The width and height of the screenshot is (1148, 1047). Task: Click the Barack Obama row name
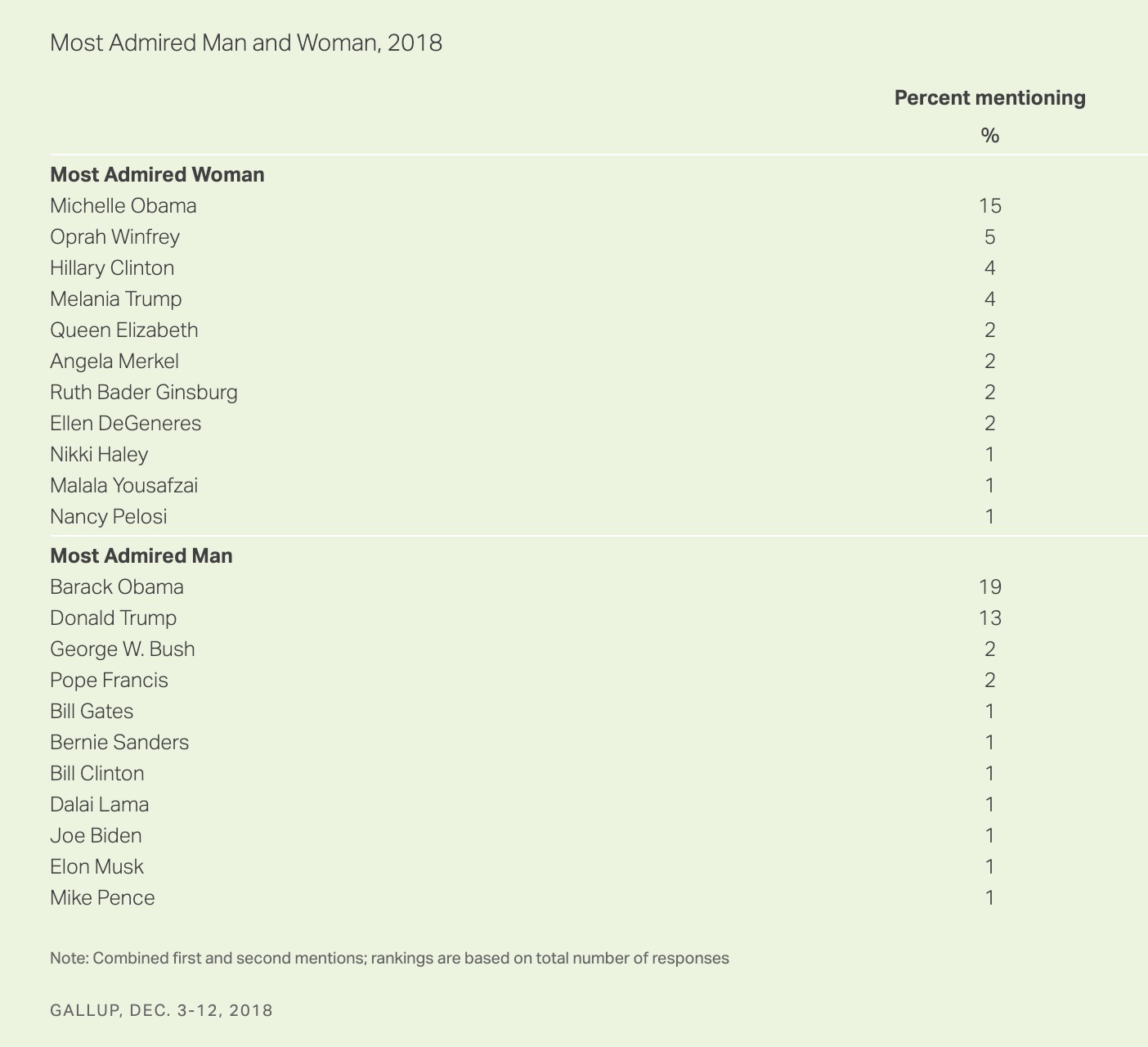coord(117,586)
